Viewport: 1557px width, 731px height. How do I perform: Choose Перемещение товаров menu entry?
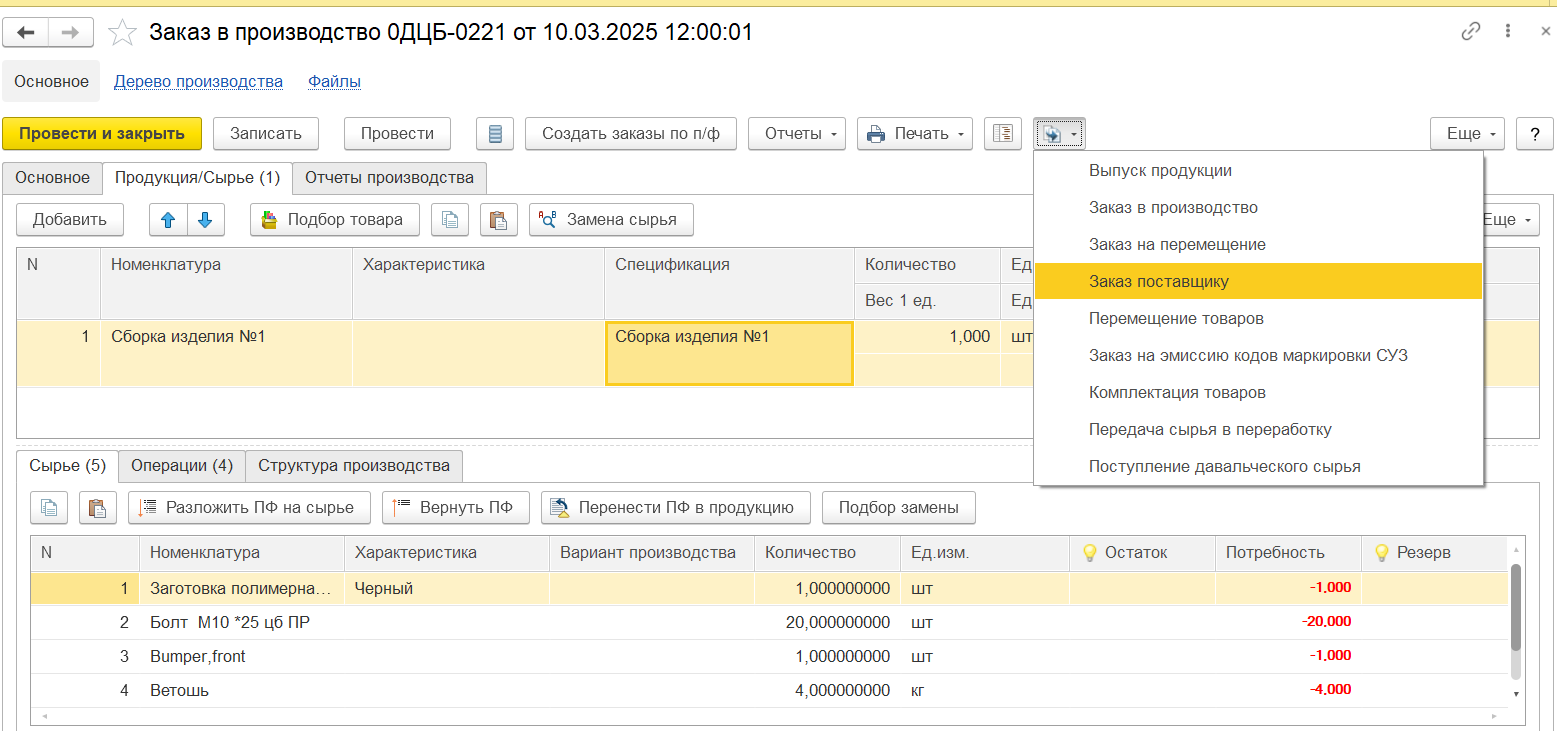tap(1176, 319)
